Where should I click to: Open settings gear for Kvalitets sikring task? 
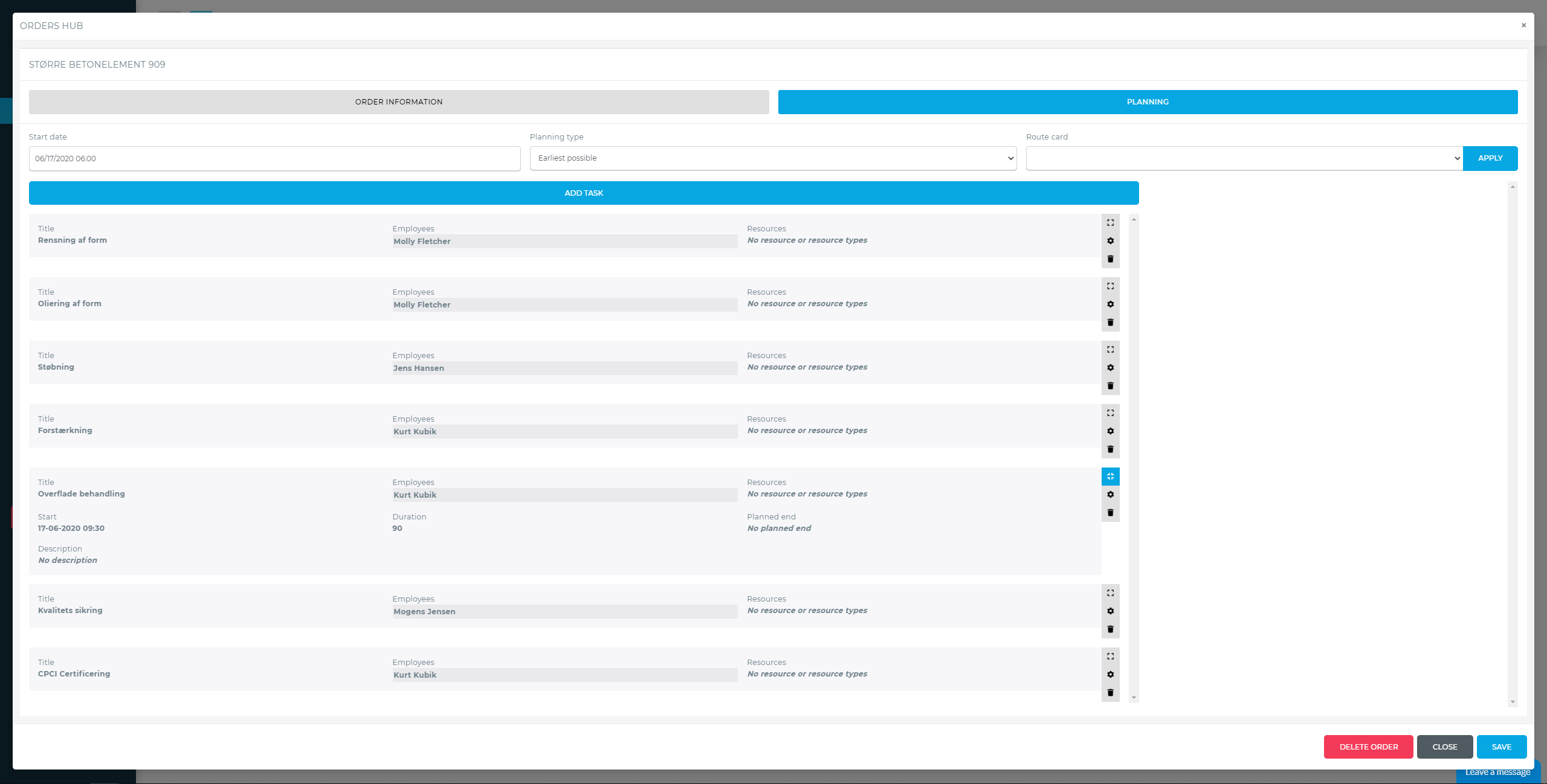point(1110,611)
